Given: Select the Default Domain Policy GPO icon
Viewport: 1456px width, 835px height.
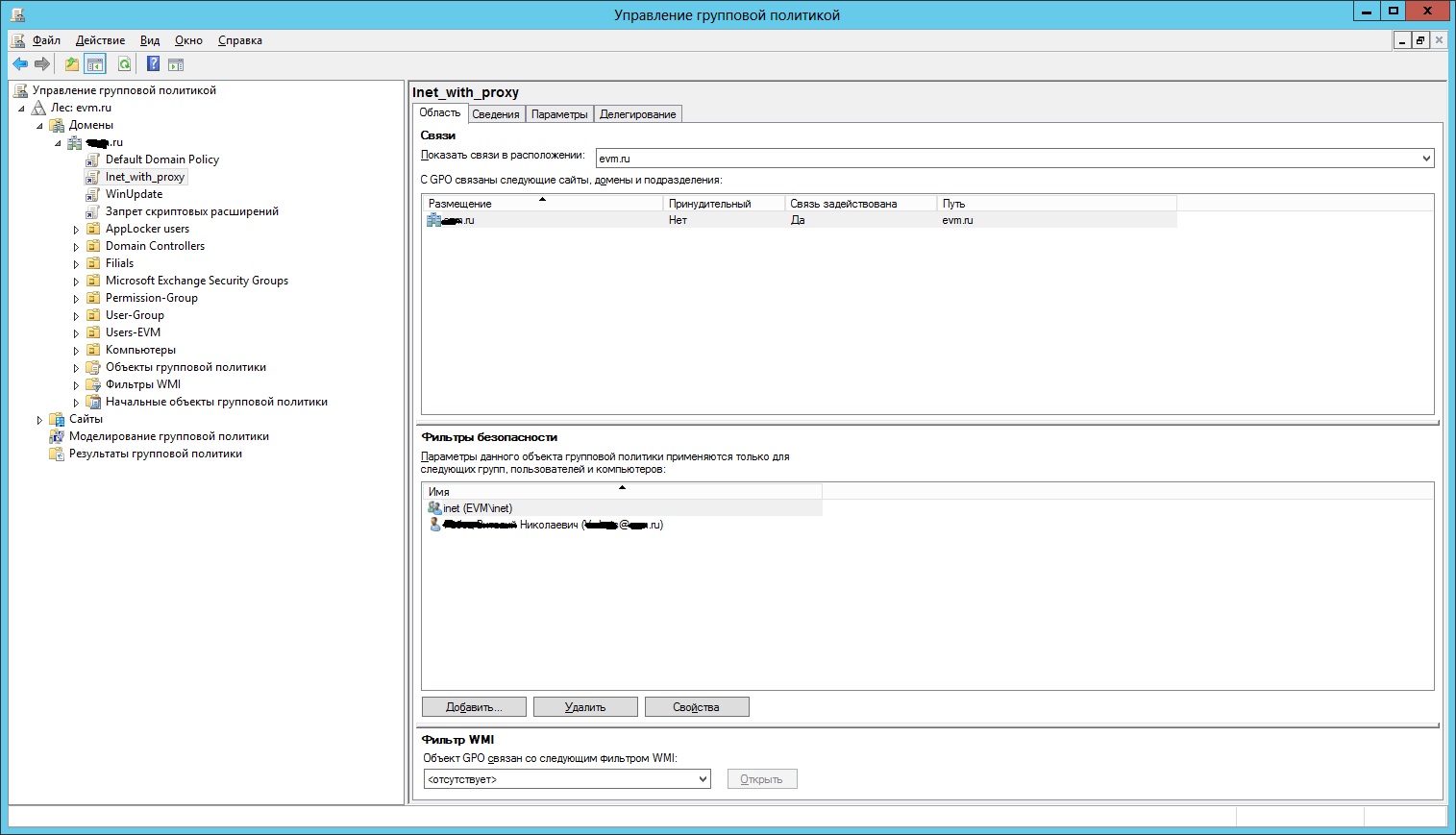Looking at the screenshot, I should (x=92, y=160).
